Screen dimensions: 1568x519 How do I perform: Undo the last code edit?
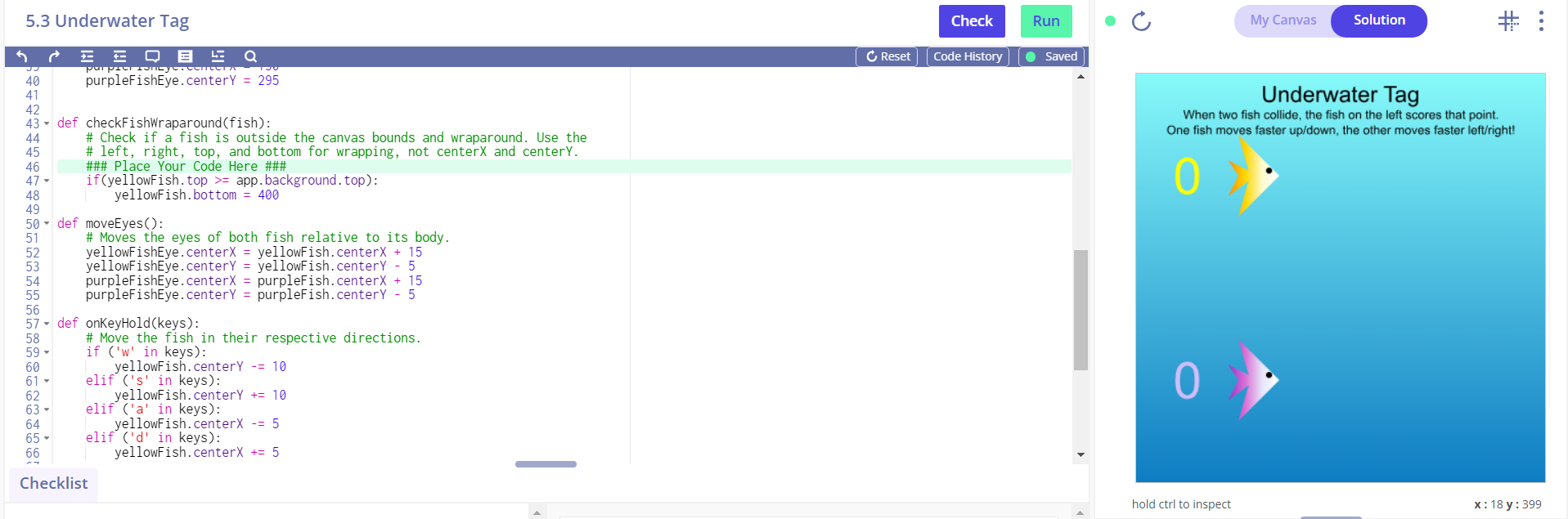[22, 56]
